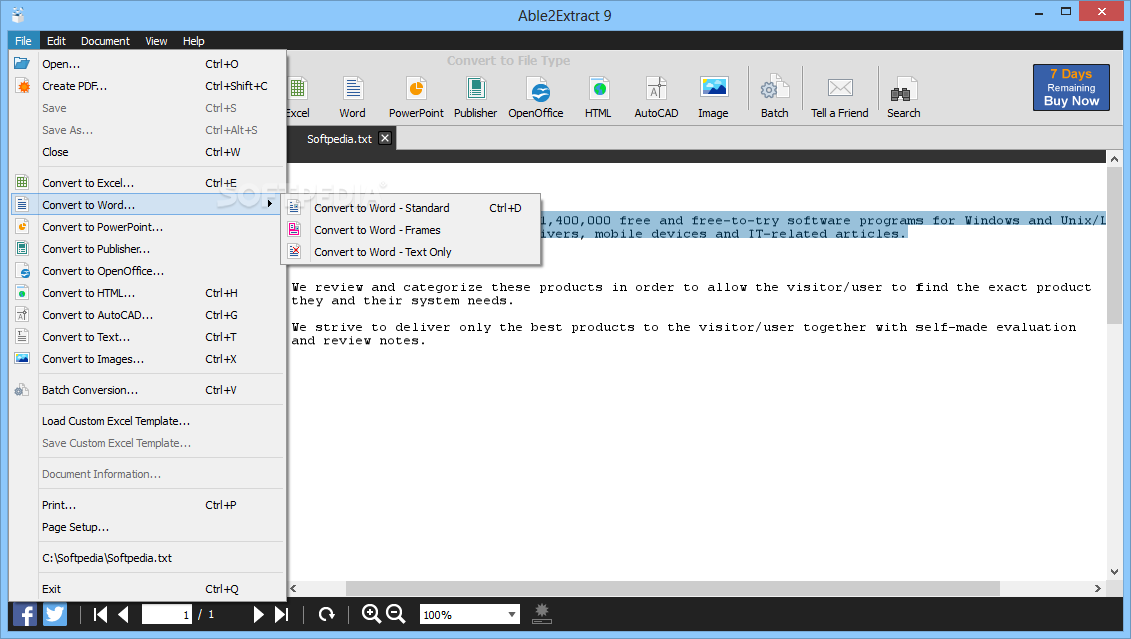Click the Facebook icon in bottom bar
This screenshot has width=1131, height=639.
pos(25,614)
